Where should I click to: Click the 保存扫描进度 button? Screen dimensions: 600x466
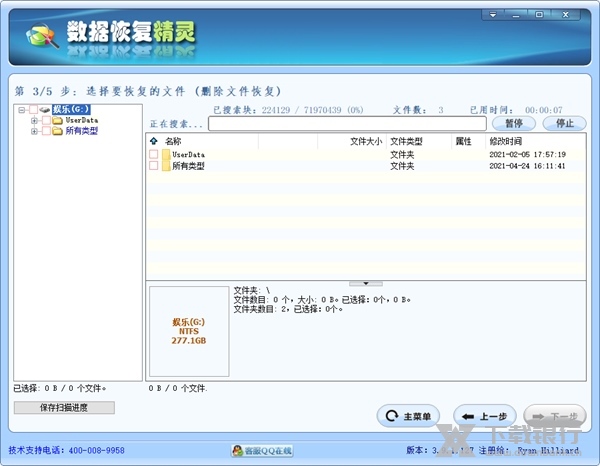[x=64, y=407]
